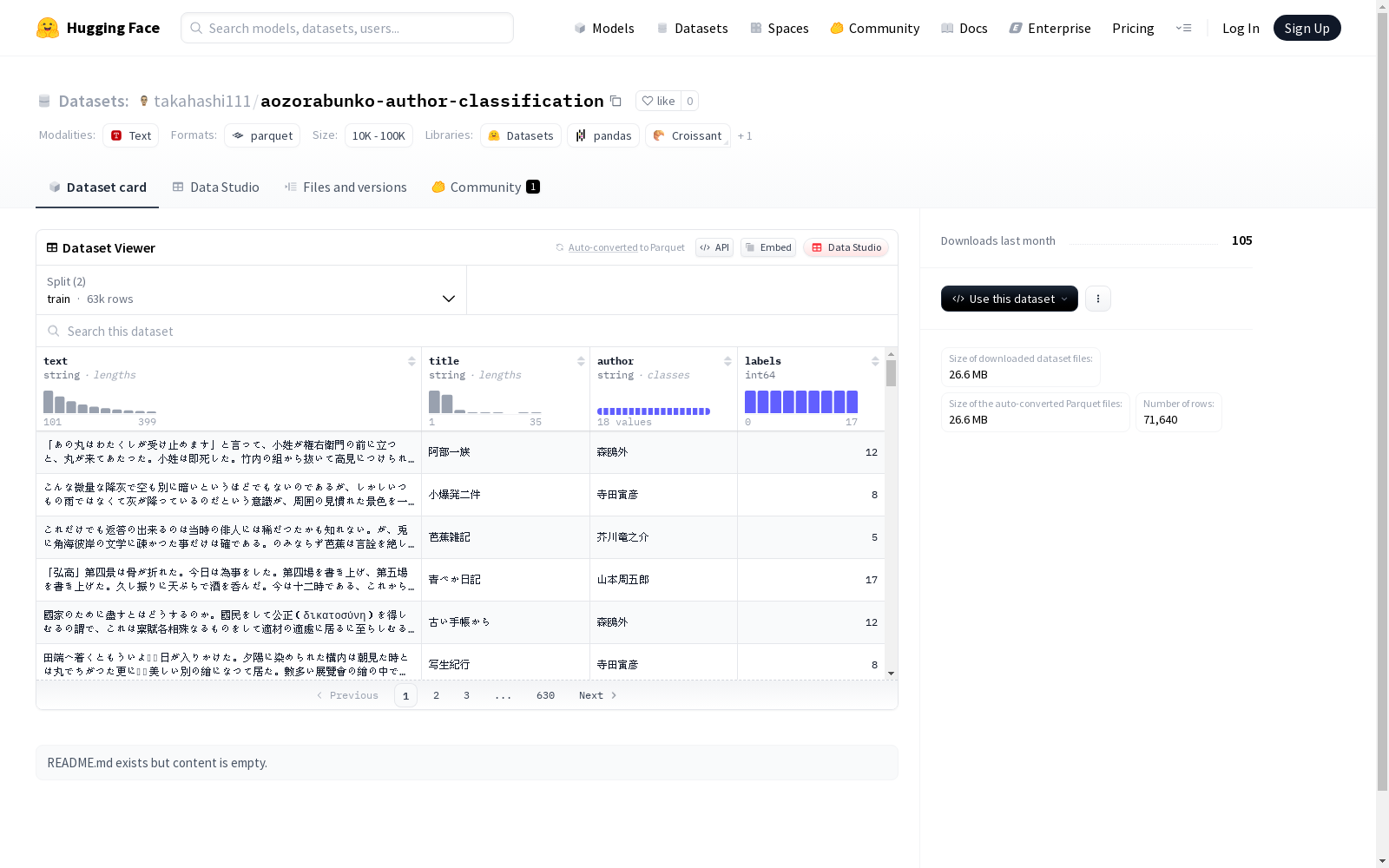Click the auto-converted refresh icon

coord(560,247)
